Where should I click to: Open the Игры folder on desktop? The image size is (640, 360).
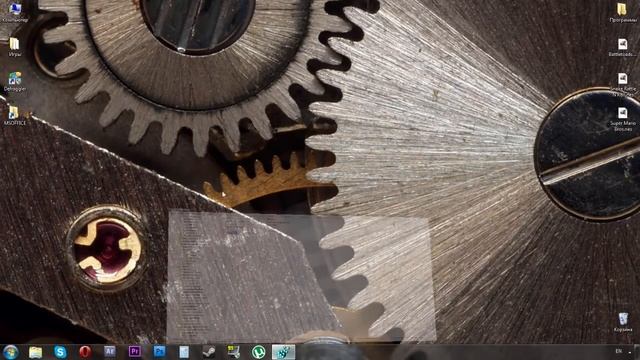click(x=15, y=47)
